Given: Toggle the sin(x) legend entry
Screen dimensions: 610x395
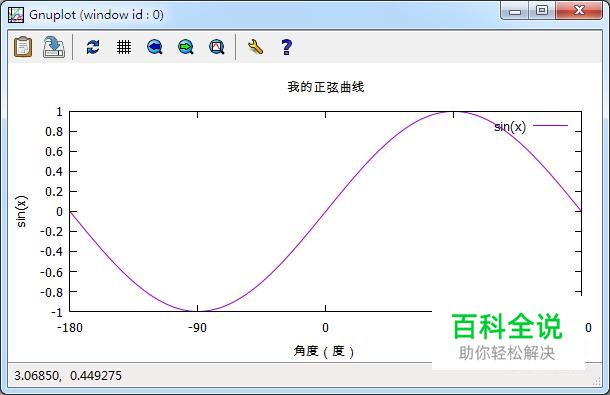Looking at the screenshot, I should click(510, 126).
